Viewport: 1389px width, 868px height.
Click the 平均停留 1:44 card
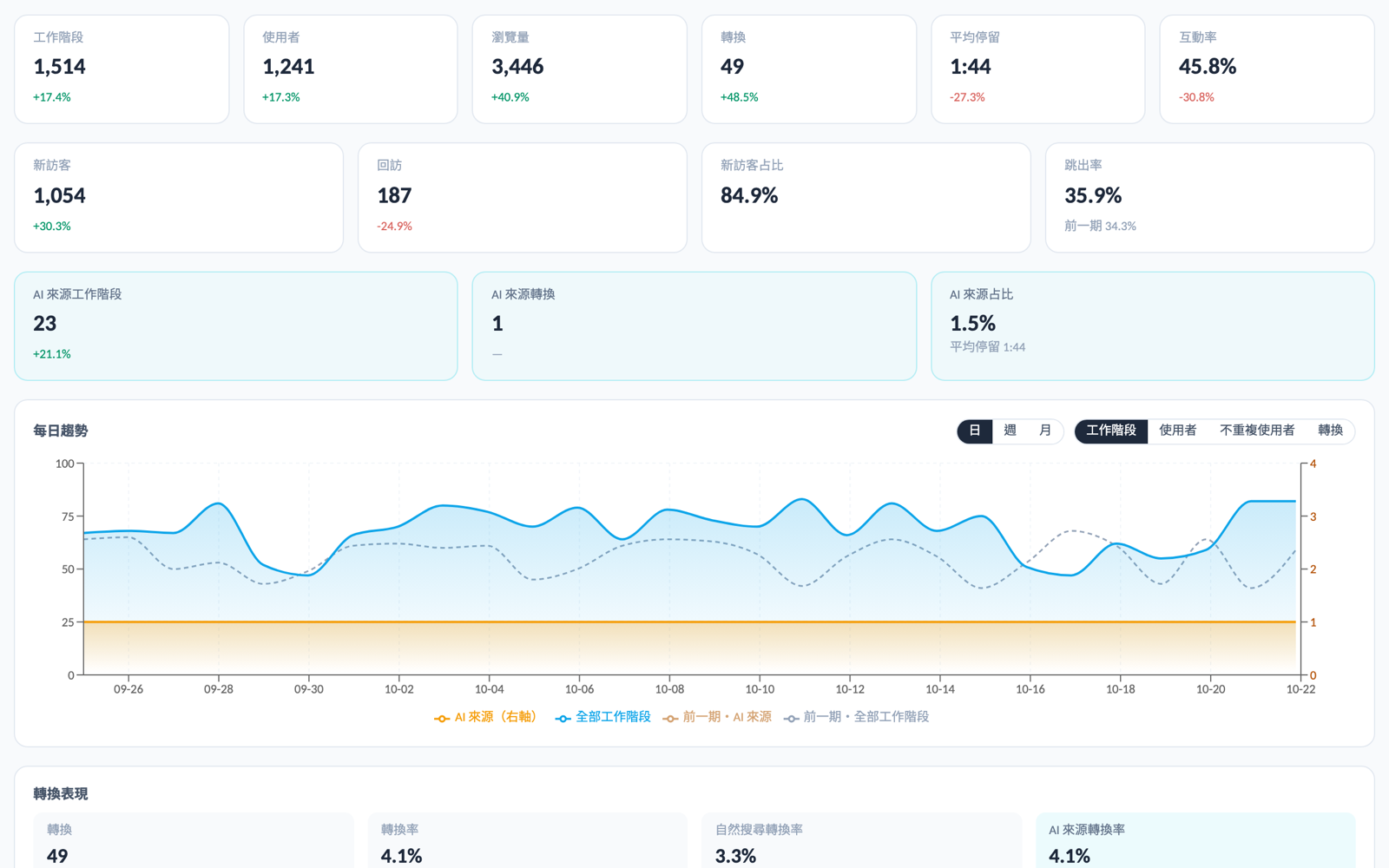[x=1038, y=69]
